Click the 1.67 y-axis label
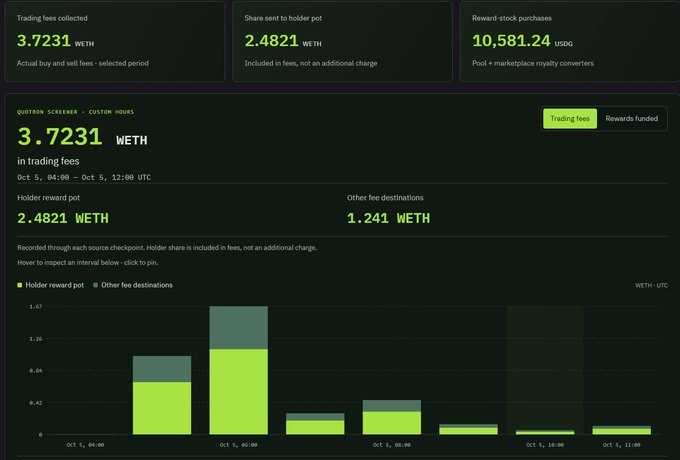This screenshot has width=680, height=460. pyautogui.click(x=36, y=307)
